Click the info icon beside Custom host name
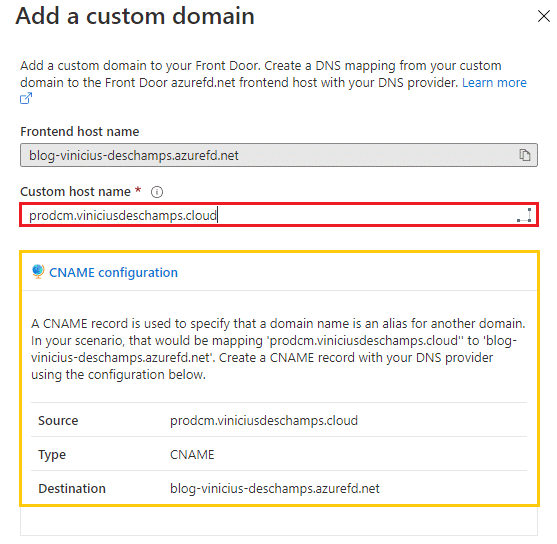 coord(157,192)
